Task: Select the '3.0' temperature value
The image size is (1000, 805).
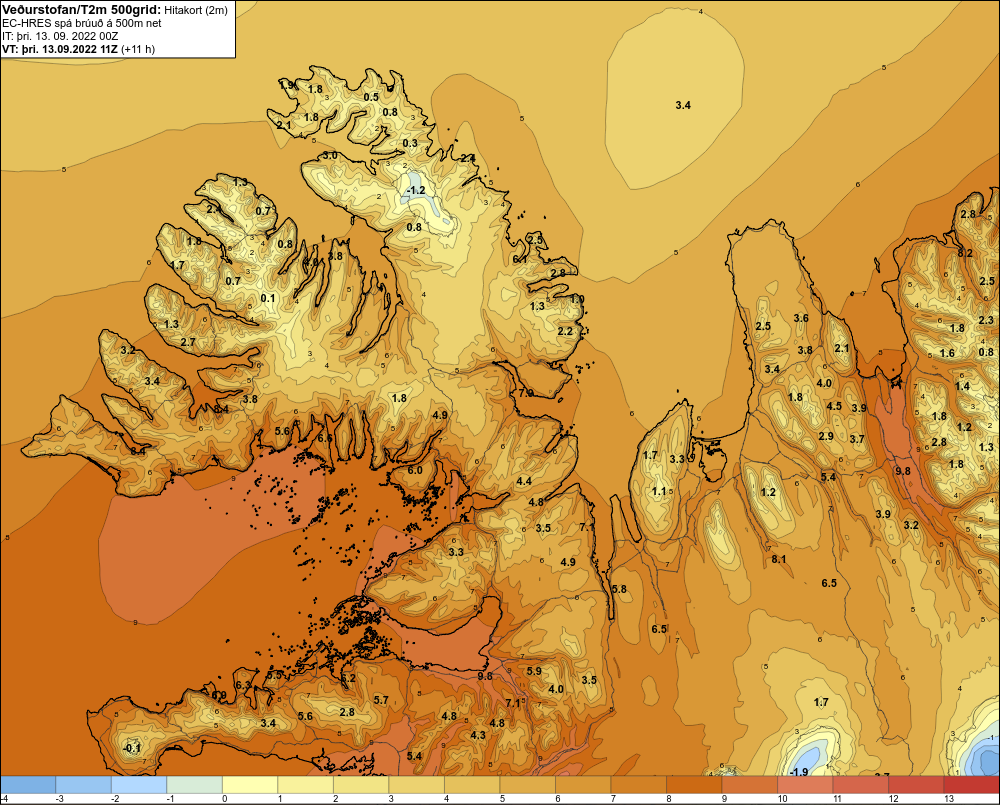Action: click(x=330, y=155)
